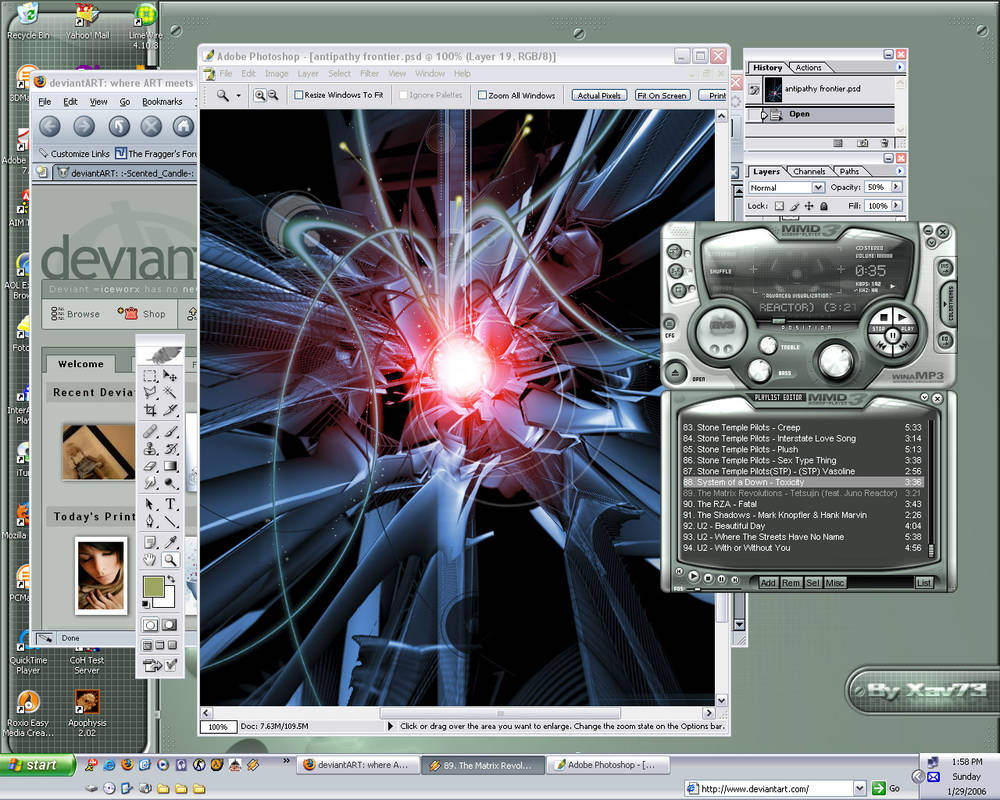Switch to Standard edit mode
Image resolution: width=1000 pixels, height=800 pixels.
[x=151, y=625]
